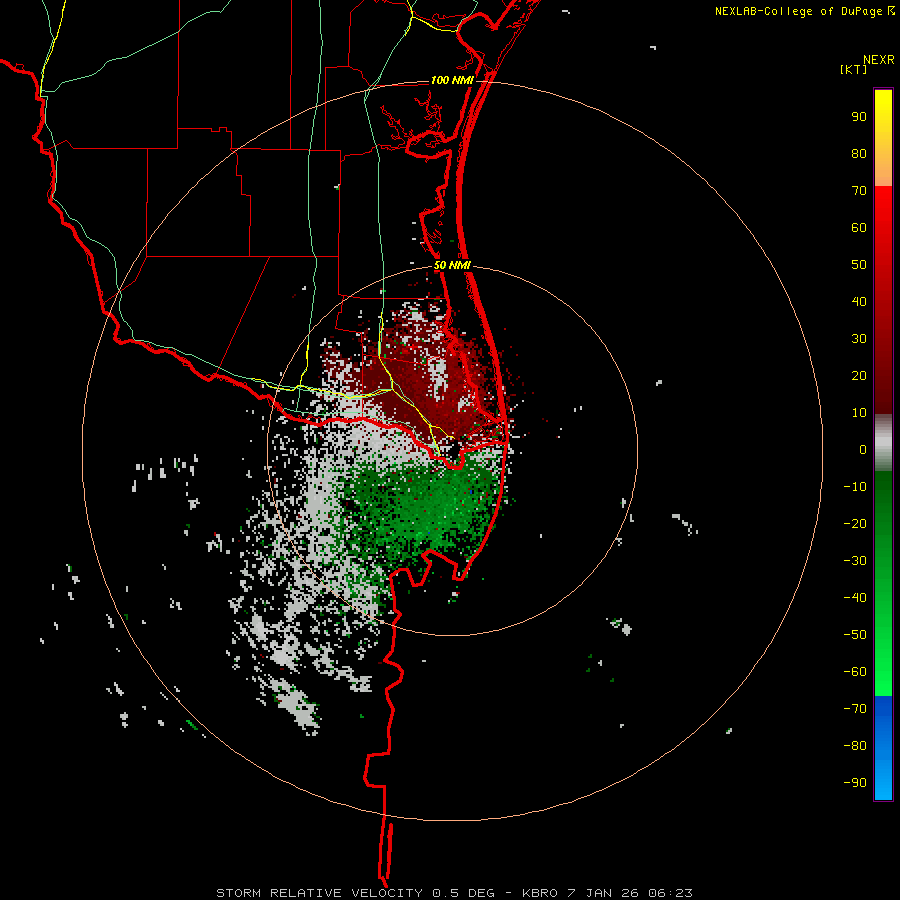
Task: Click the -10 value on velocity scale
Action: point(855,487)
